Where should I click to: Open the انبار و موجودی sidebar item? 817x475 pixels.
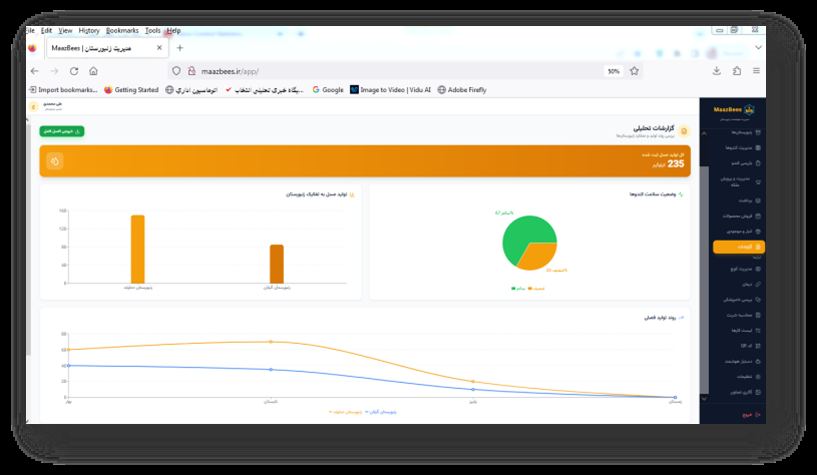[x=744, y=231]
